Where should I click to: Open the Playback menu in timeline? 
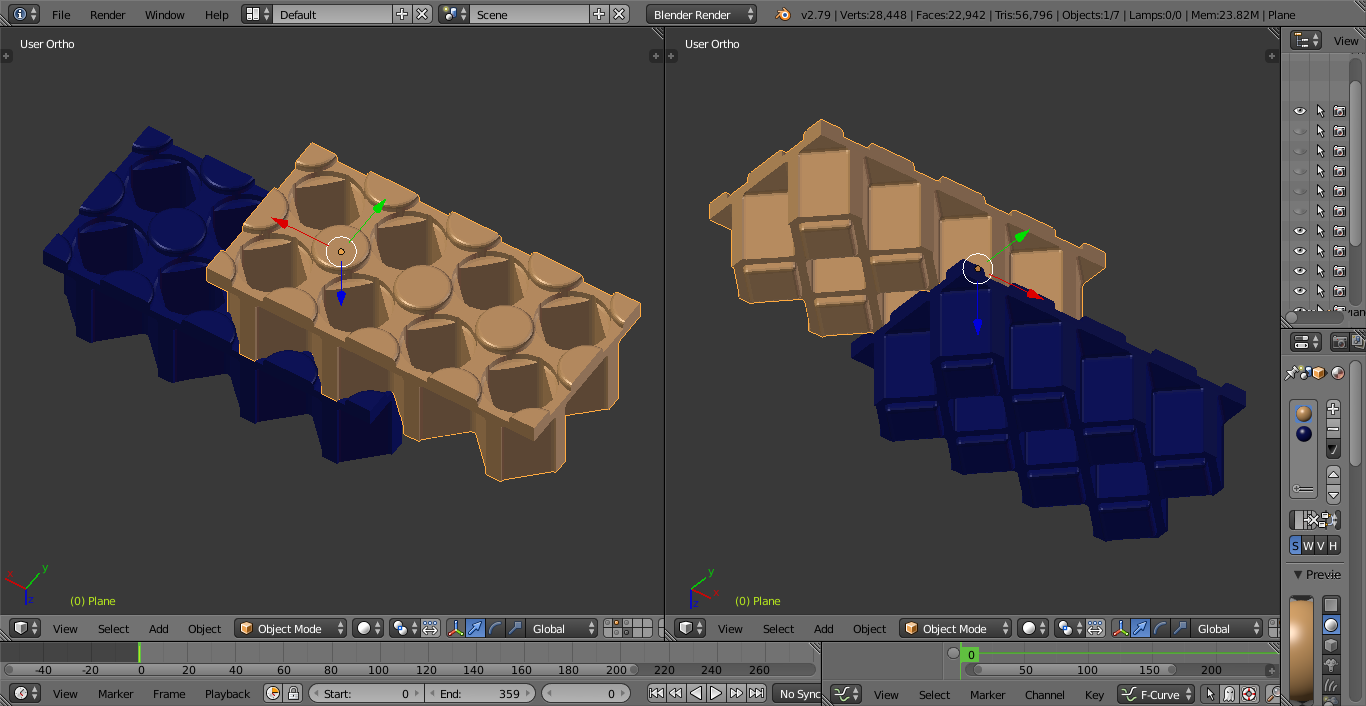coord(228,694)
